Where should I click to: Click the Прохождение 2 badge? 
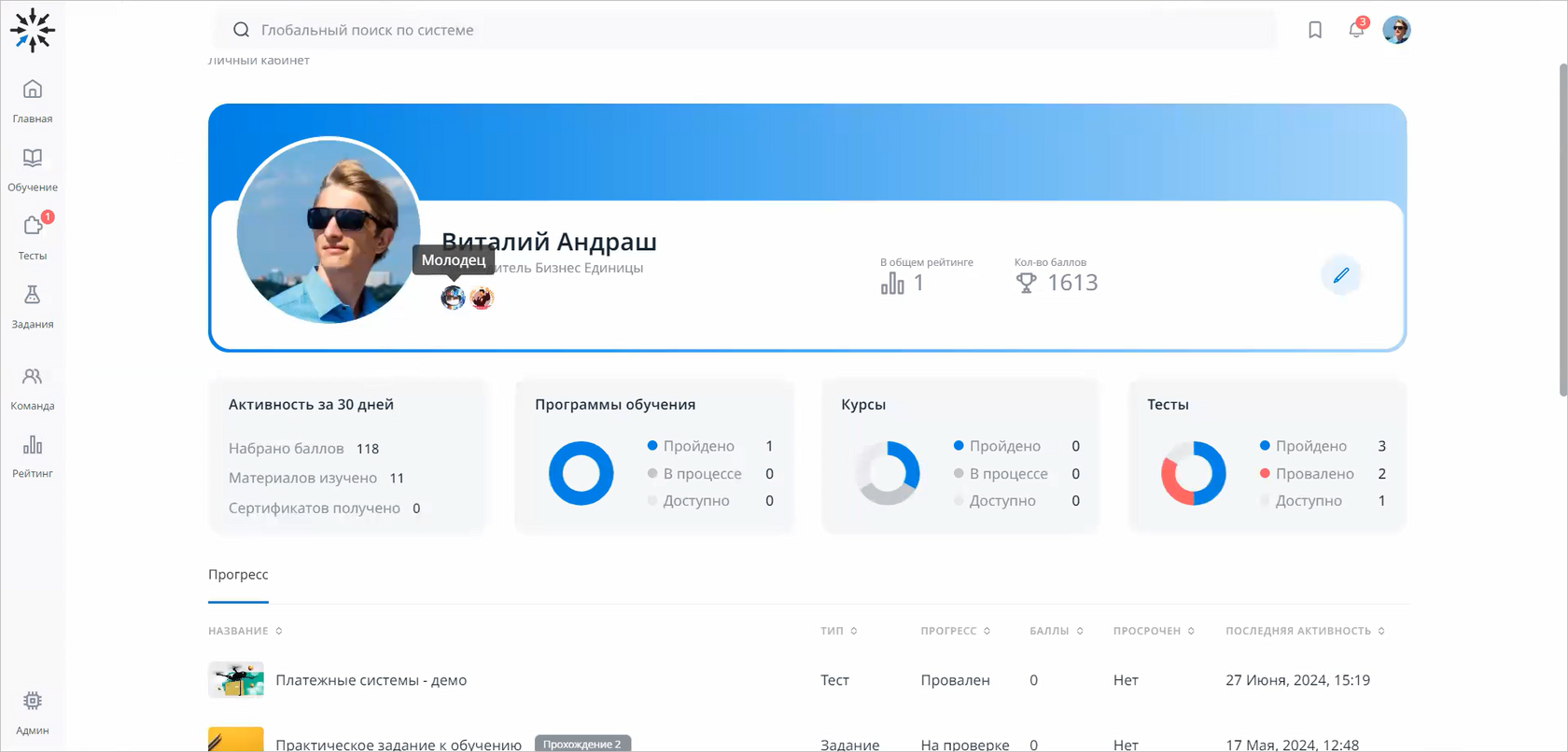click(x=582, y=744)
